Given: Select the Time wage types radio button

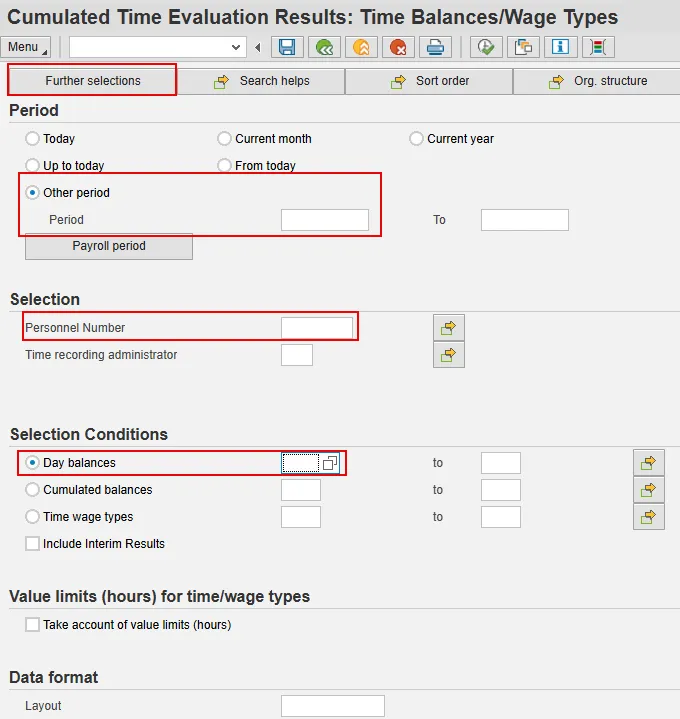Looking at the screenshot, I should pyautogui.click(x=32, y=517).
